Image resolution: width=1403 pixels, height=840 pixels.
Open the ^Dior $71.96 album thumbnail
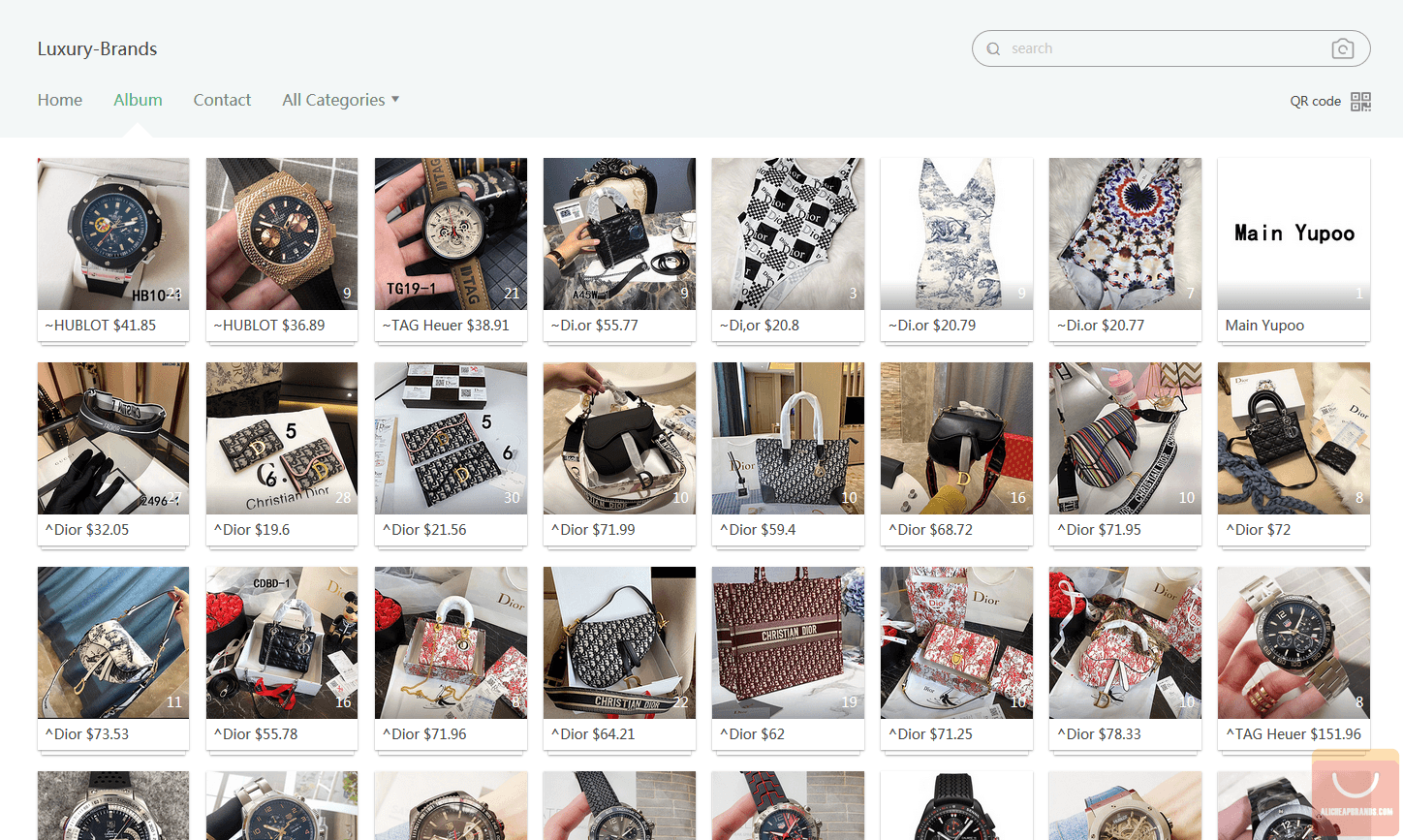point(451,642)
